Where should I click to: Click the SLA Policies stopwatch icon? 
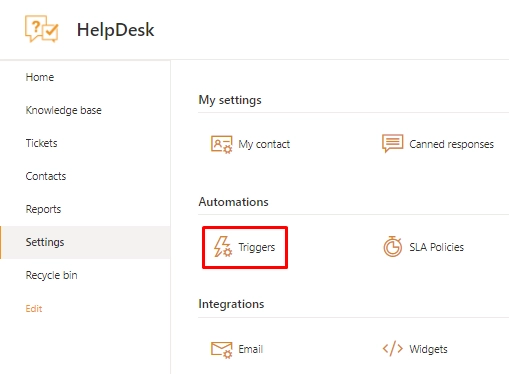click(393, 247)
